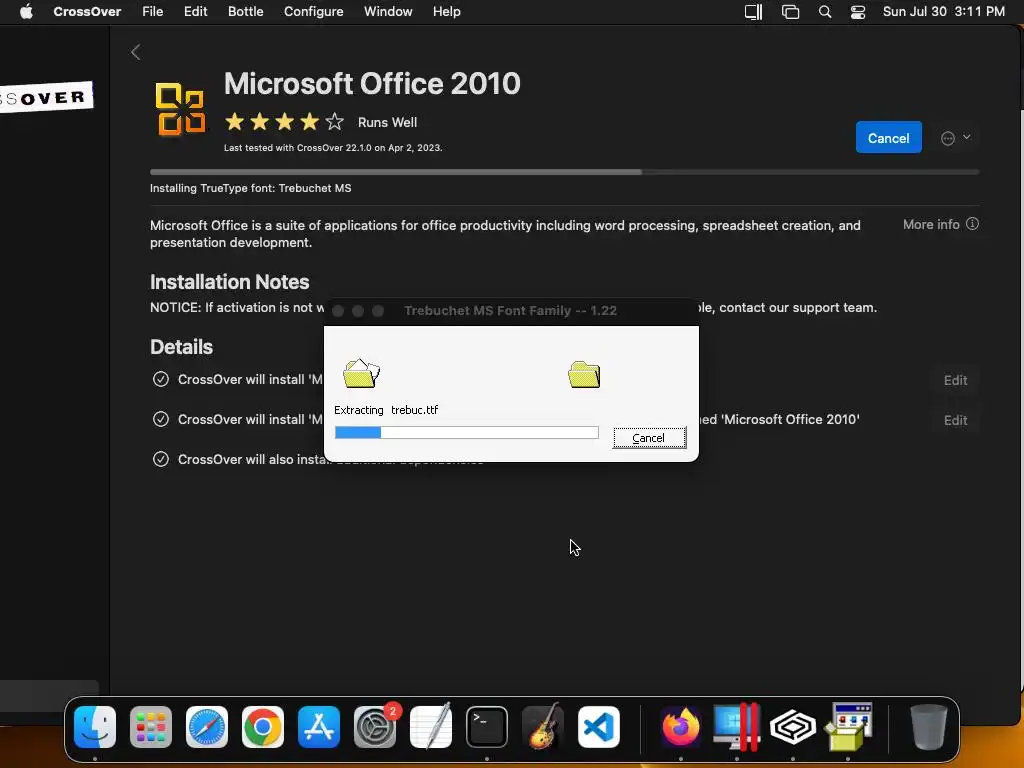Click the closed destination folder icon
Viewport: 1024px width, 768px height.
584,375
